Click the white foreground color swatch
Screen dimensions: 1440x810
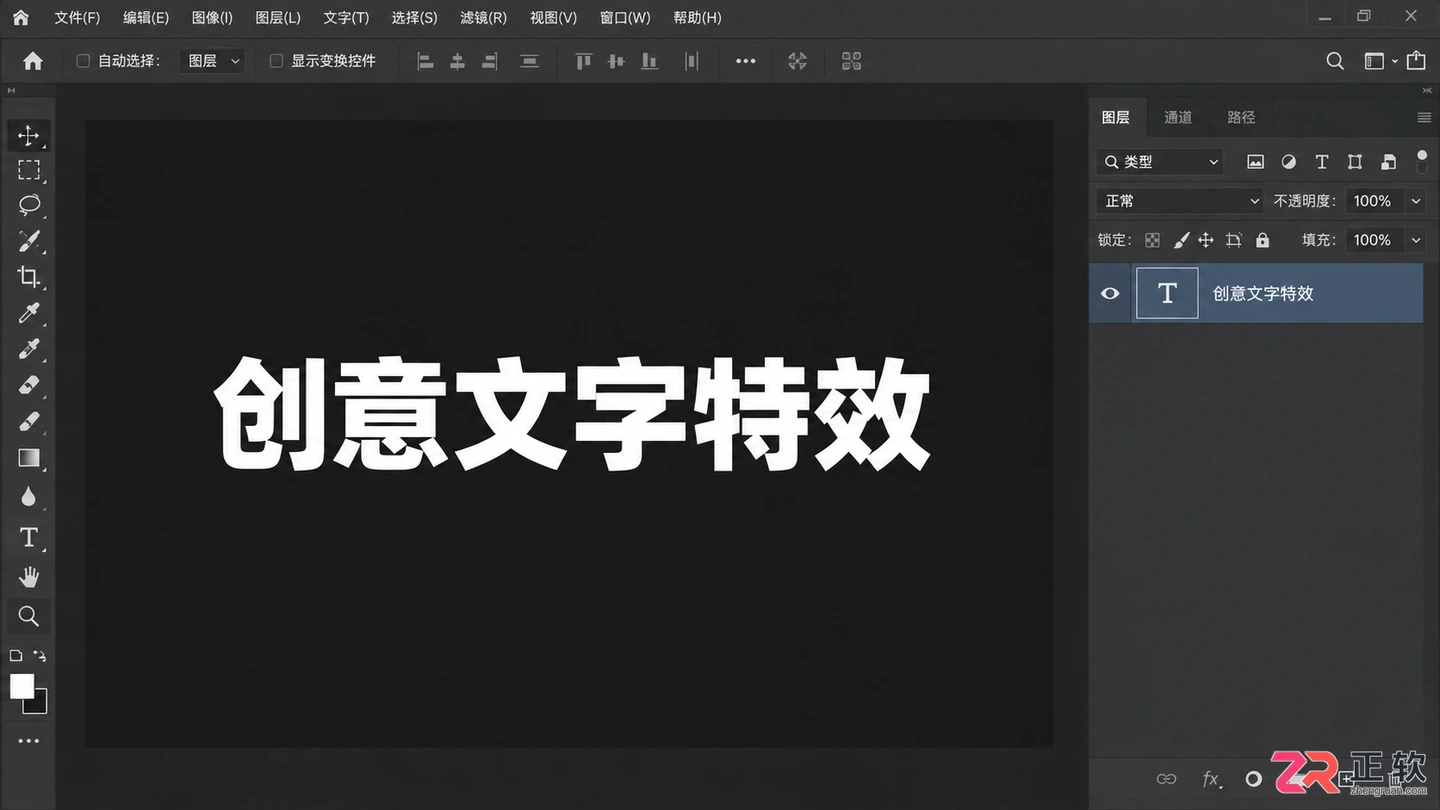coord(22,686)
